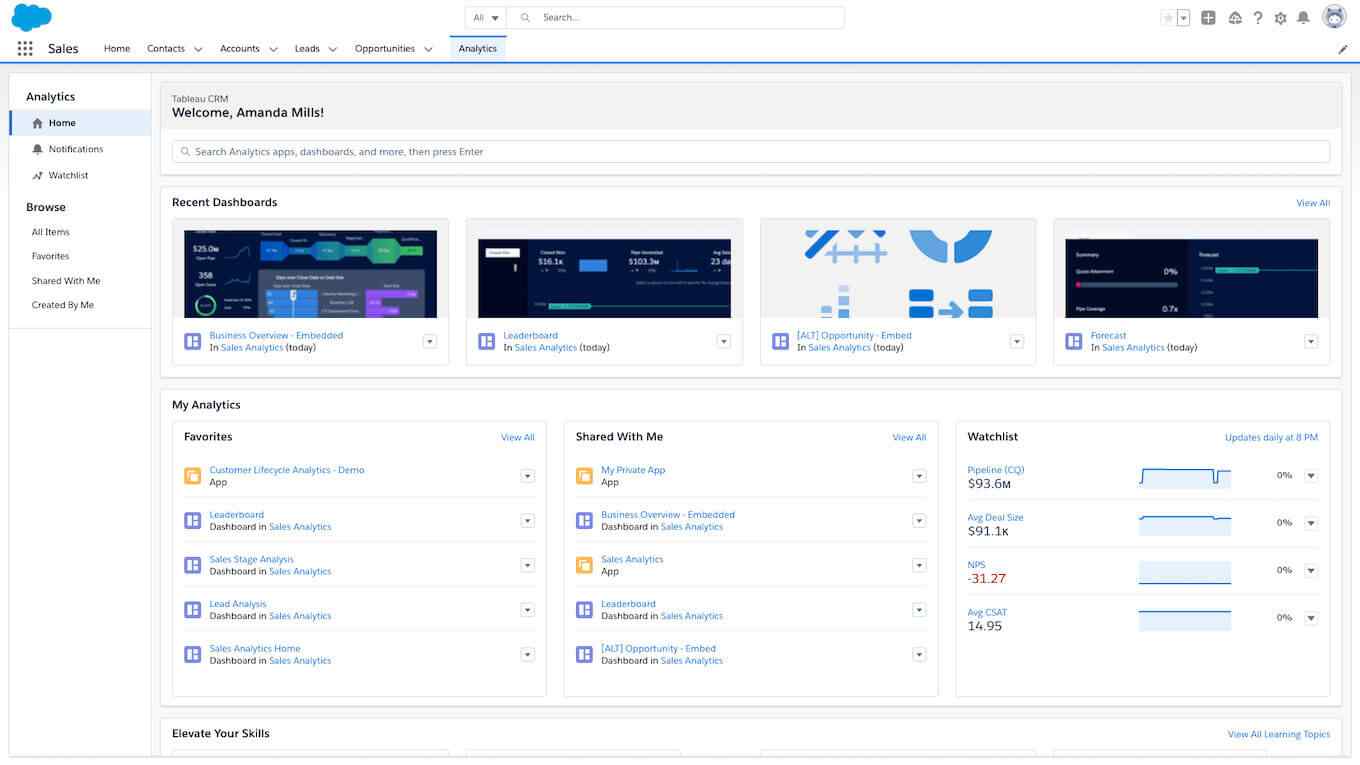Screen dimensions: 1360x765
Task: Open the Favorites list dropdown next to star
Action: tap(1184, 18)
